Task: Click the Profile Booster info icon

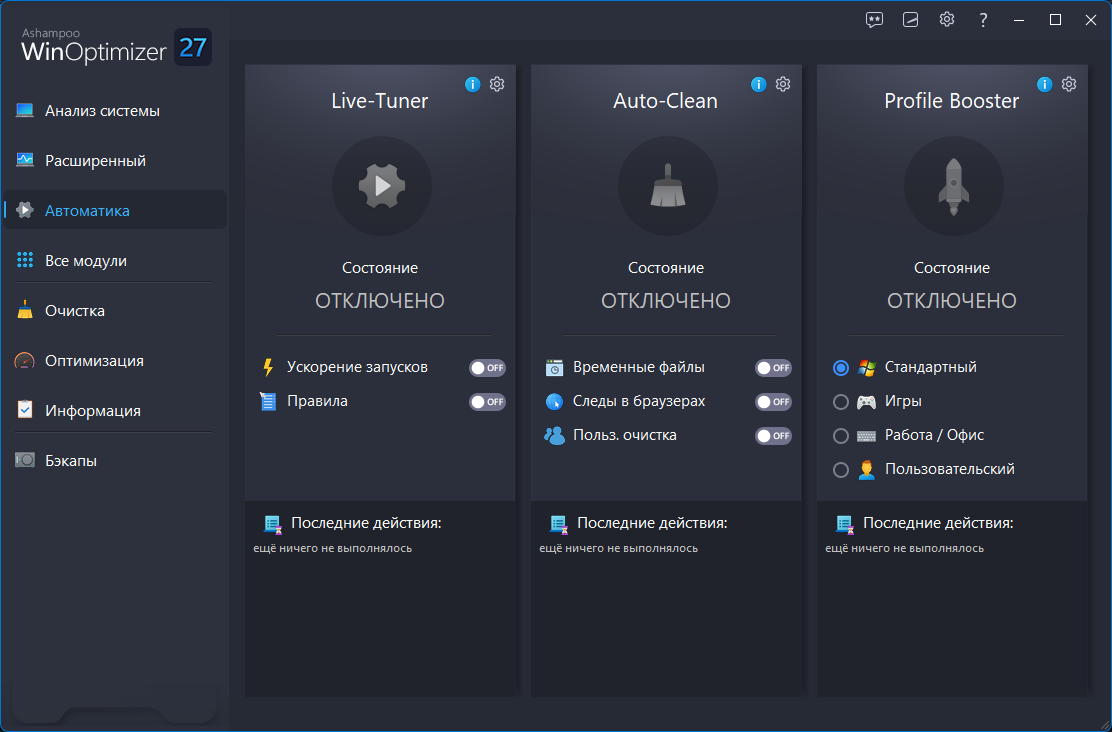Action: click(x=1045, y=84)
